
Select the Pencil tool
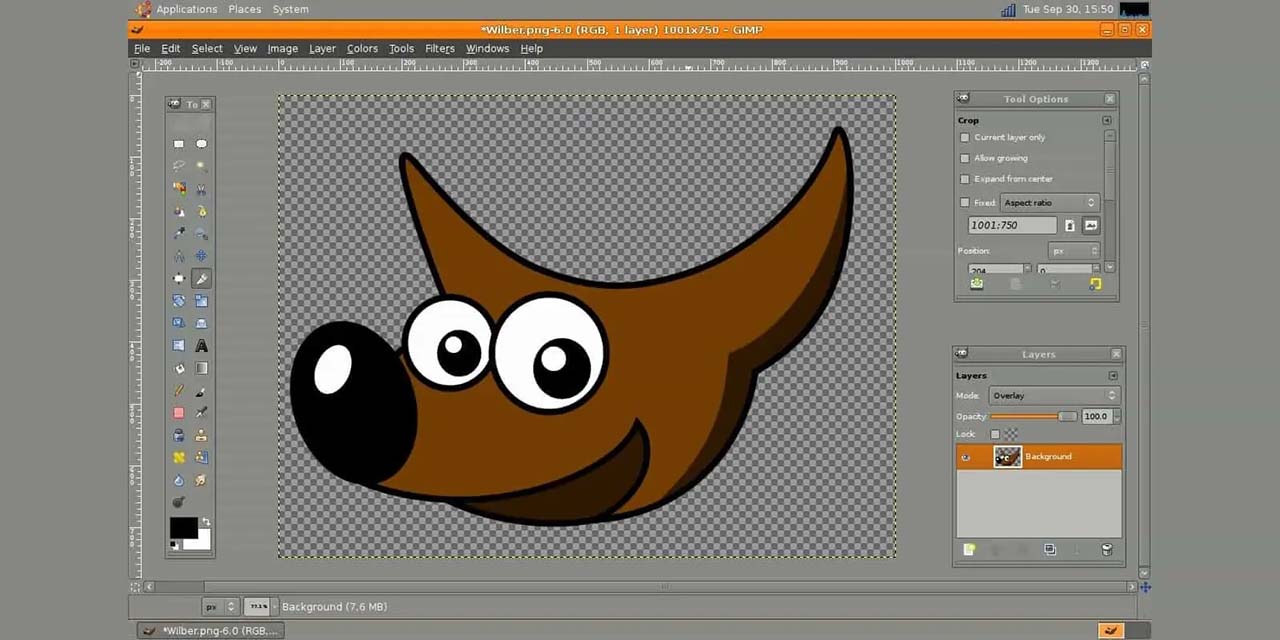(x=178, y=390)
